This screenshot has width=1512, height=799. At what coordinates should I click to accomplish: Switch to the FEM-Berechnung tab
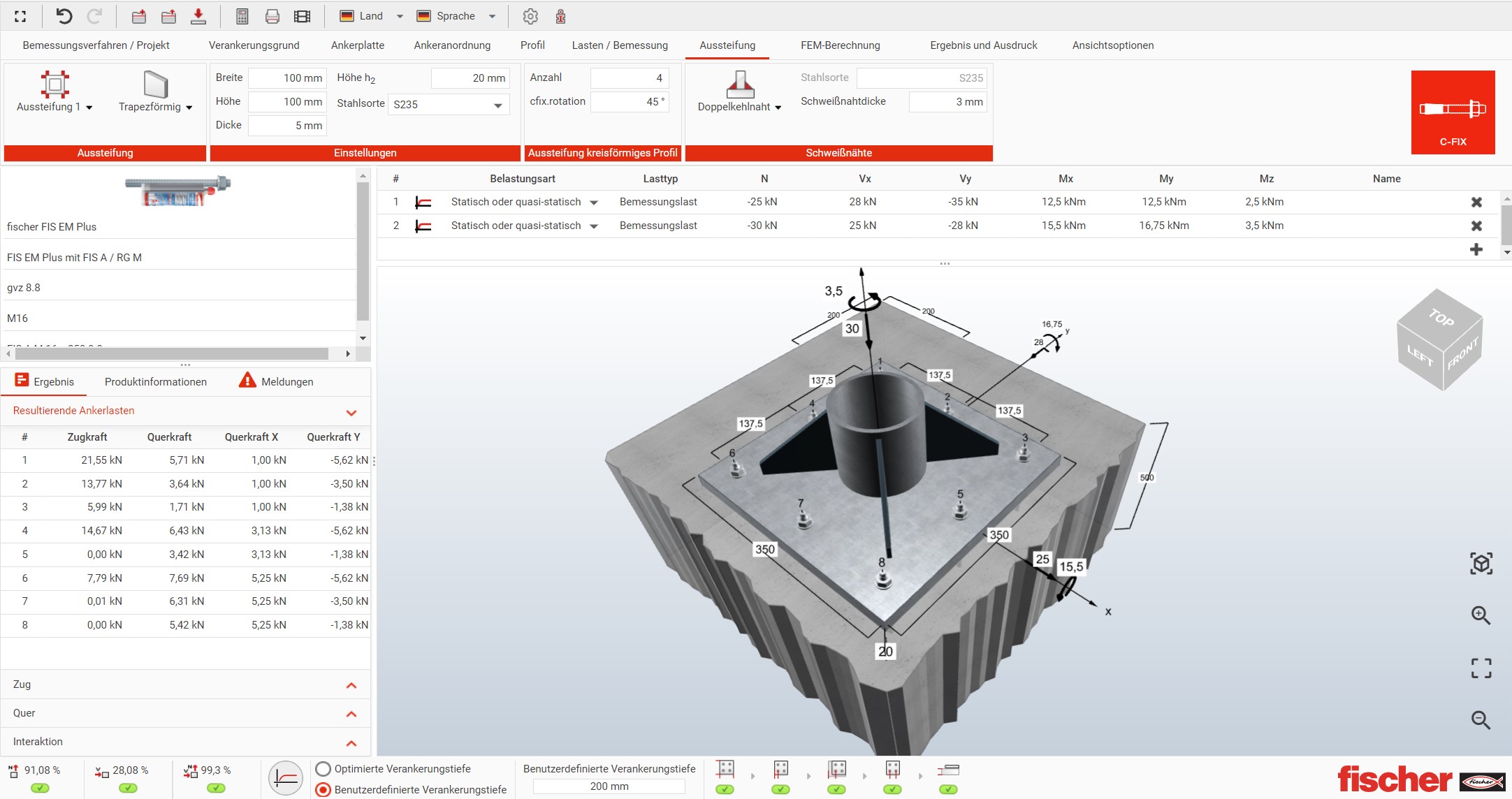841,45
